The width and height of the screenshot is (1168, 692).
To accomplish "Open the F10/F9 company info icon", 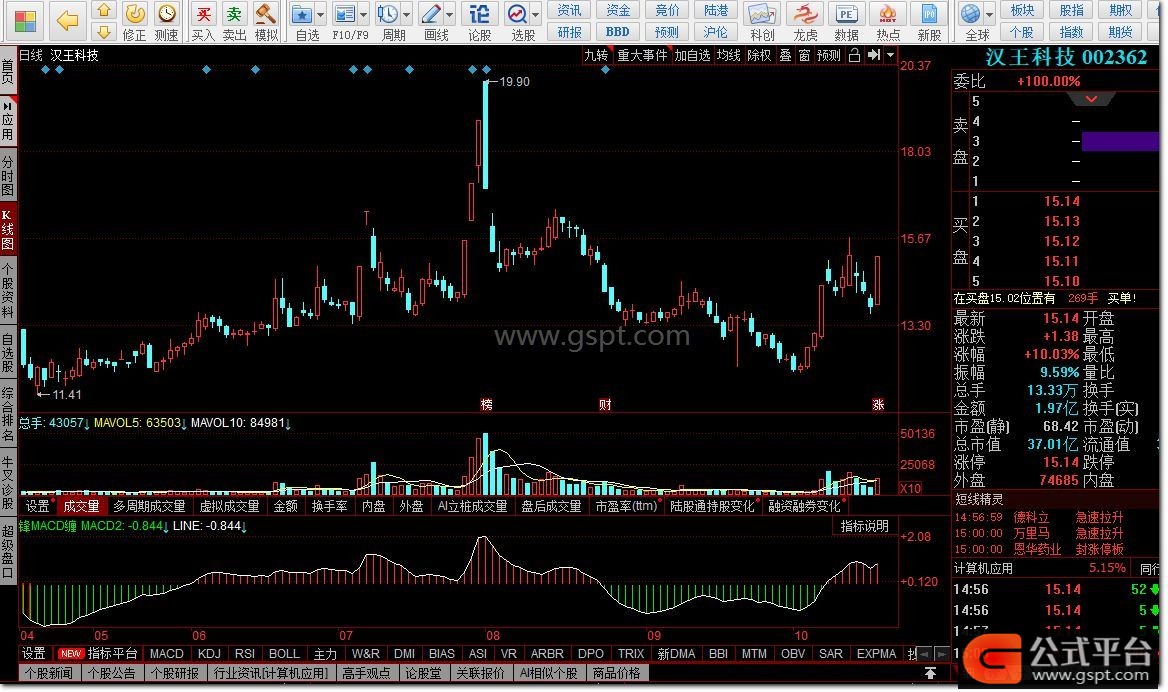I will 345,22.
